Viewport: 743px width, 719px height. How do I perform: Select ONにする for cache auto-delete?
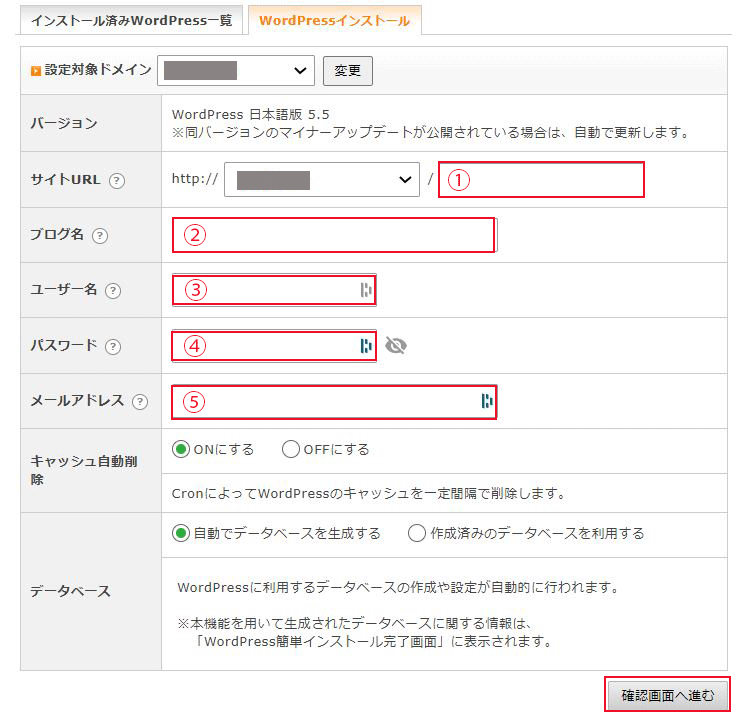(181, 450)
